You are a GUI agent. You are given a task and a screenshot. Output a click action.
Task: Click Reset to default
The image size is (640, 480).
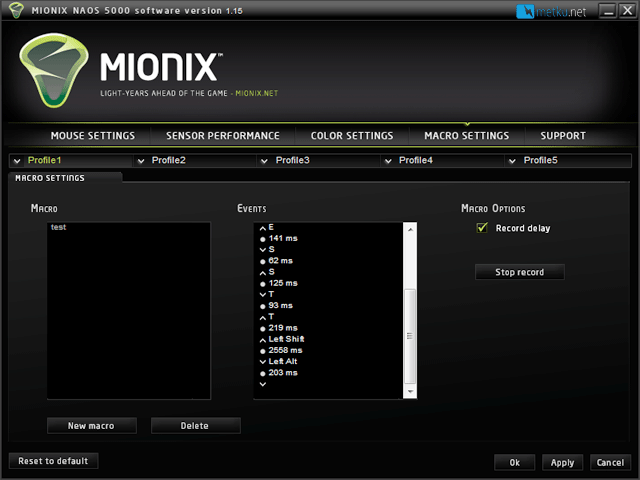53,461
